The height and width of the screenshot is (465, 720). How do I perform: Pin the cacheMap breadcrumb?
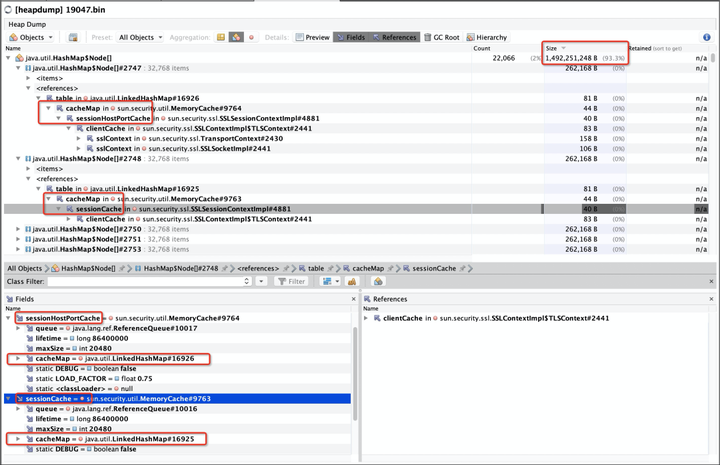[x=390, y=269]
